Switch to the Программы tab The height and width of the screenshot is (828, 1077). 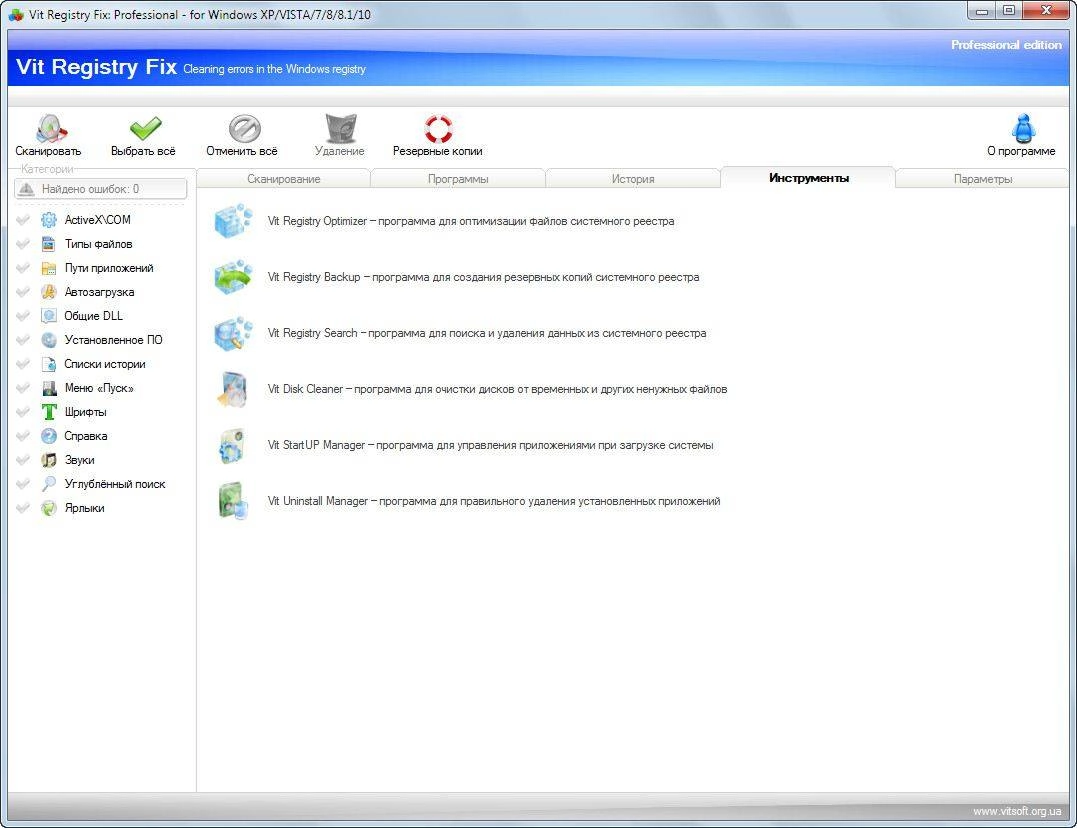tap(458, 179)
